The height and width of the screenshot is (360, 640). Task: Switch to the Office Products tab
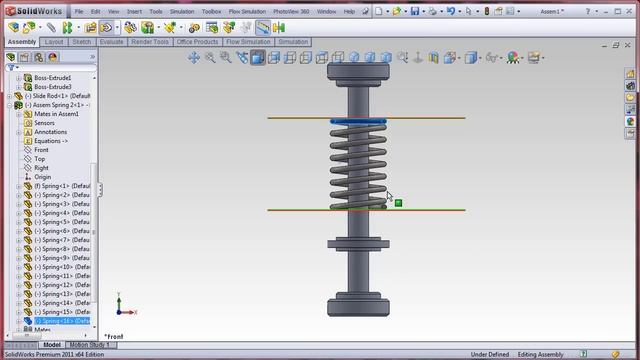(198, 42)
